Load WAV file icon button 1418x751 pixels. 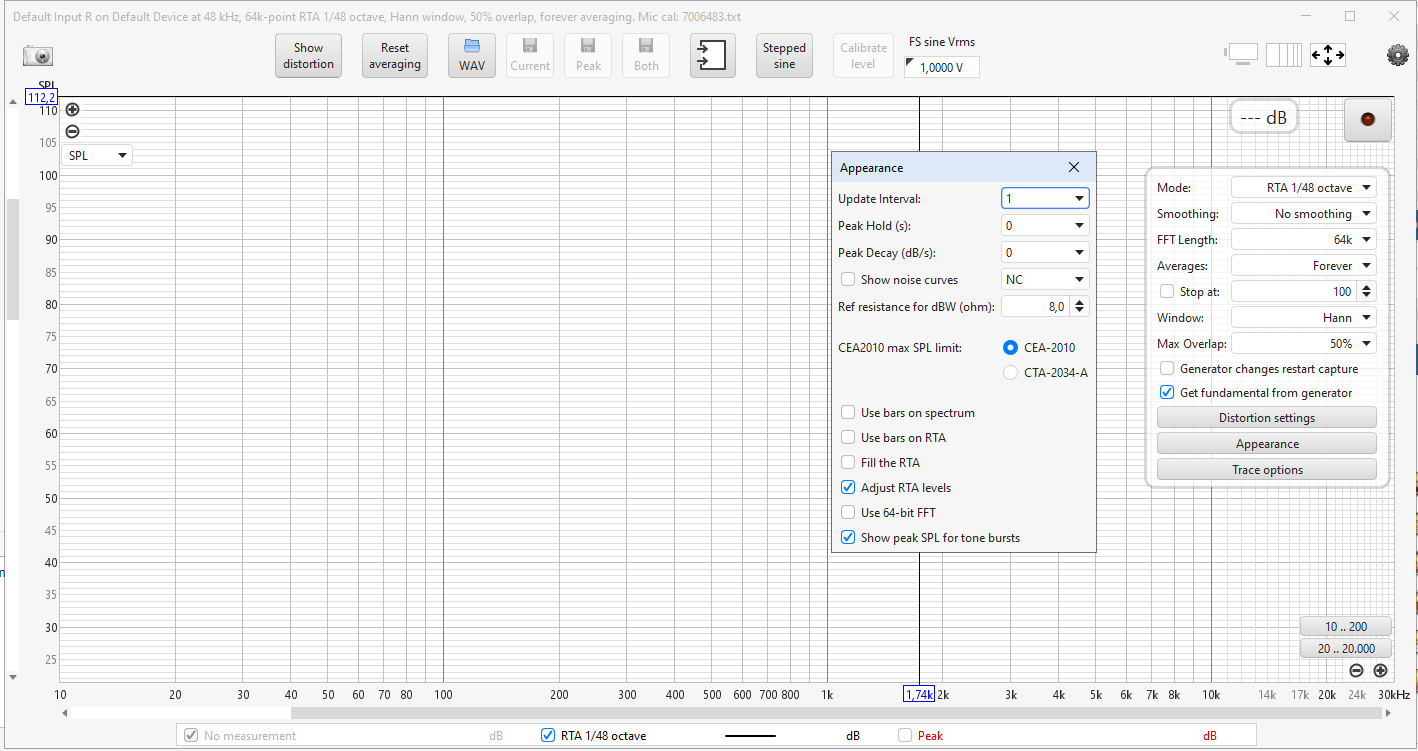click(472, 55)
